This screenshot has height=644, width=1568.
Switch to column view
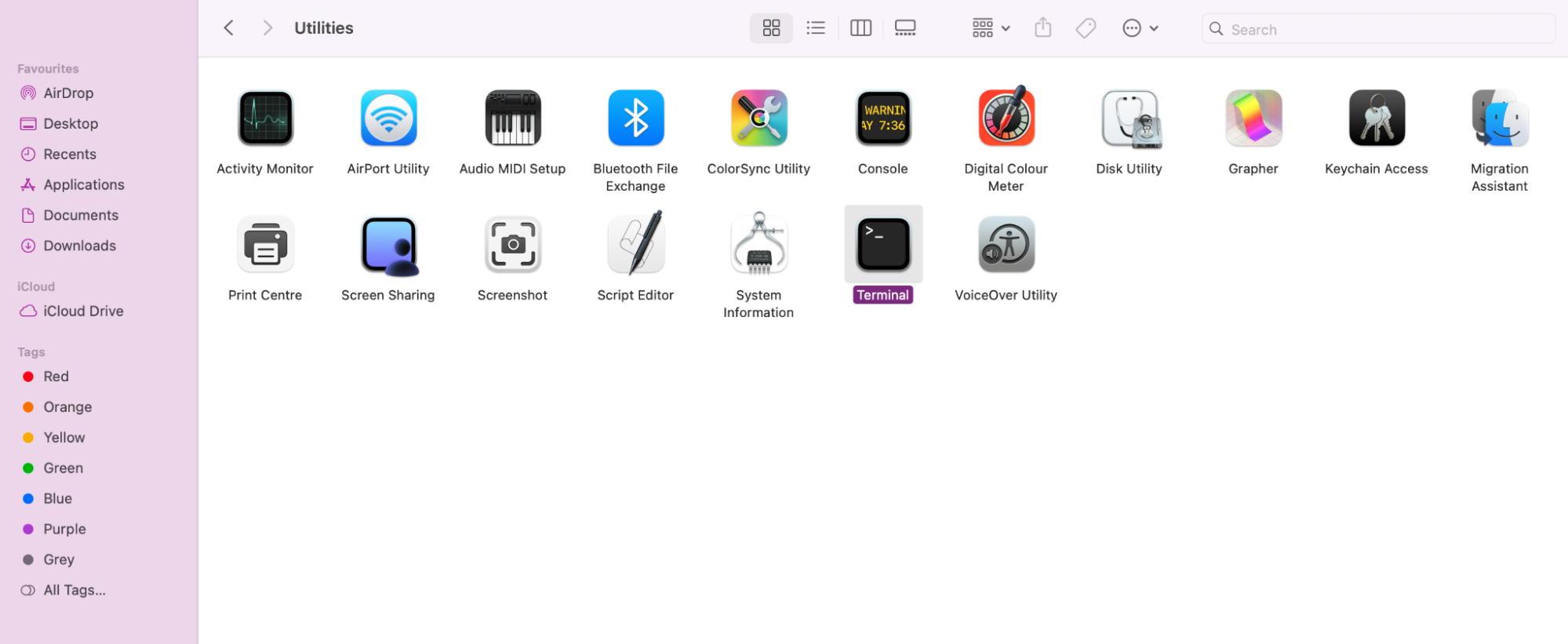[860, 28]
